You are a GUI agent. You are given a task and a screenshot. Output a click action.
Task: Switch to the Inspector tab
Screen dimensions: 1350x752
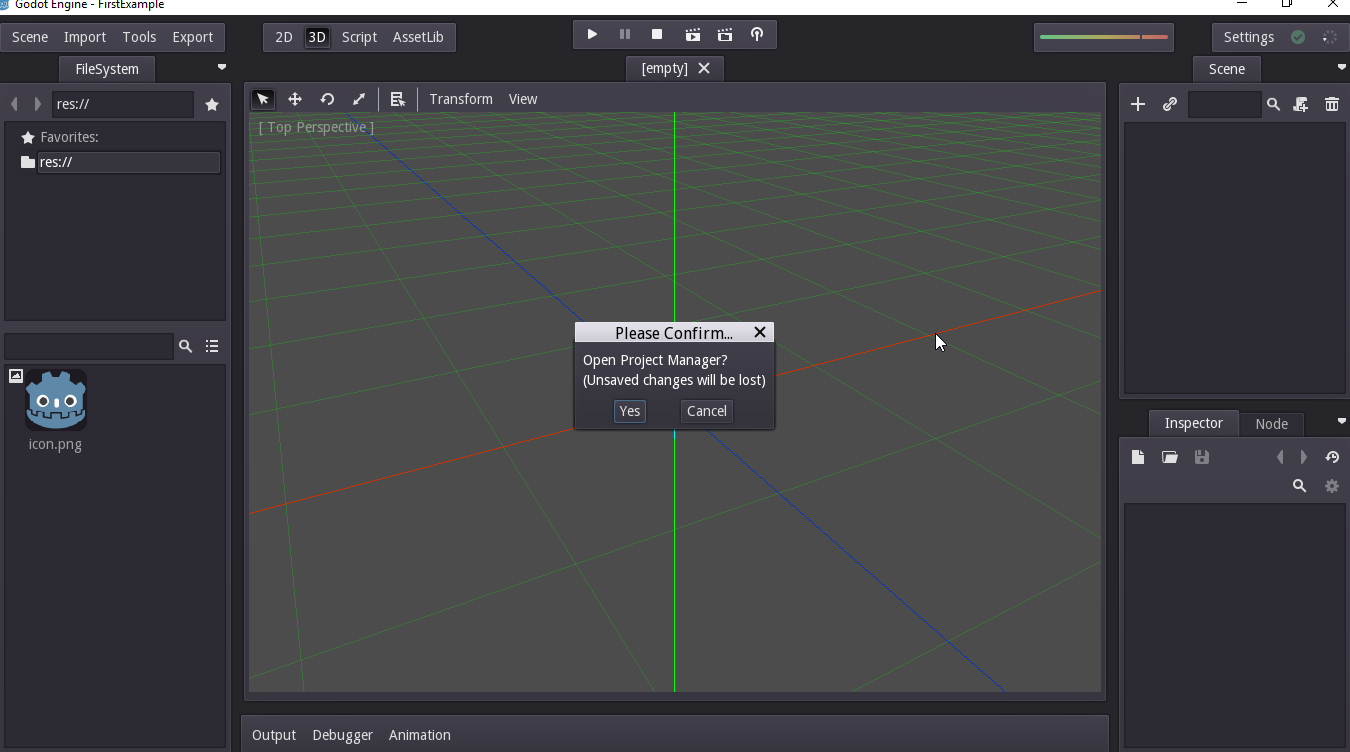tap(1193, 423)
